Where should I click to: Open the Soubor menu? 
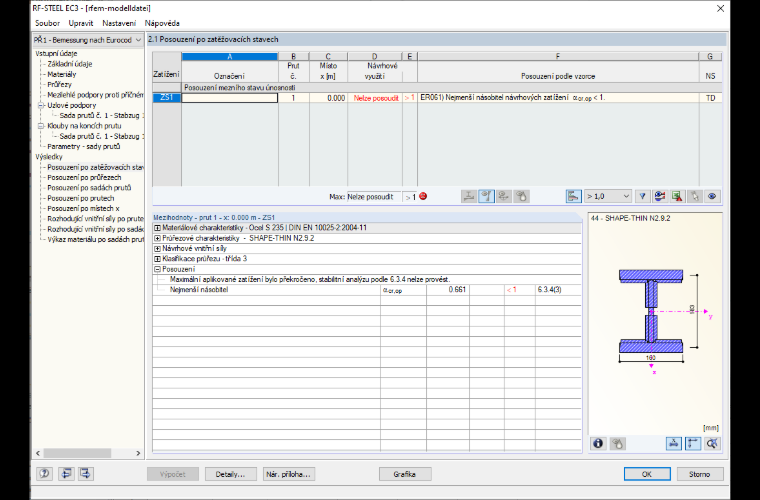(x=47, y=23)
